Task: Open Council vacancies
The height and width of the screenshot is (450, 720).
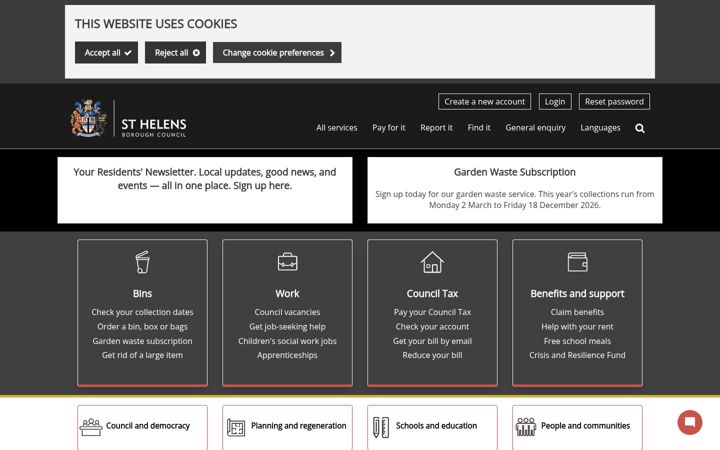Action: pos(287,312)
